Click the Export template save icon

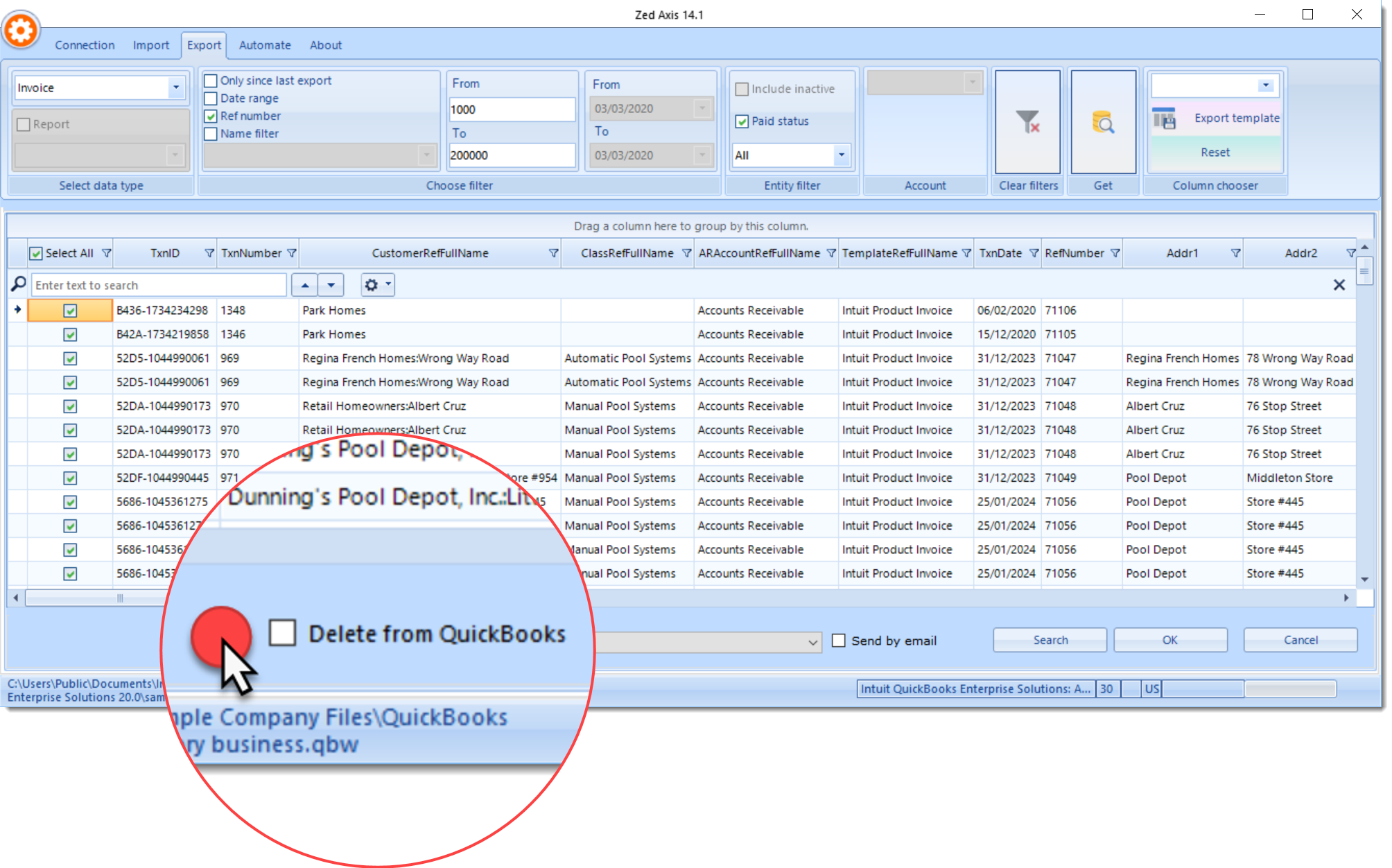click(1165, 119)
